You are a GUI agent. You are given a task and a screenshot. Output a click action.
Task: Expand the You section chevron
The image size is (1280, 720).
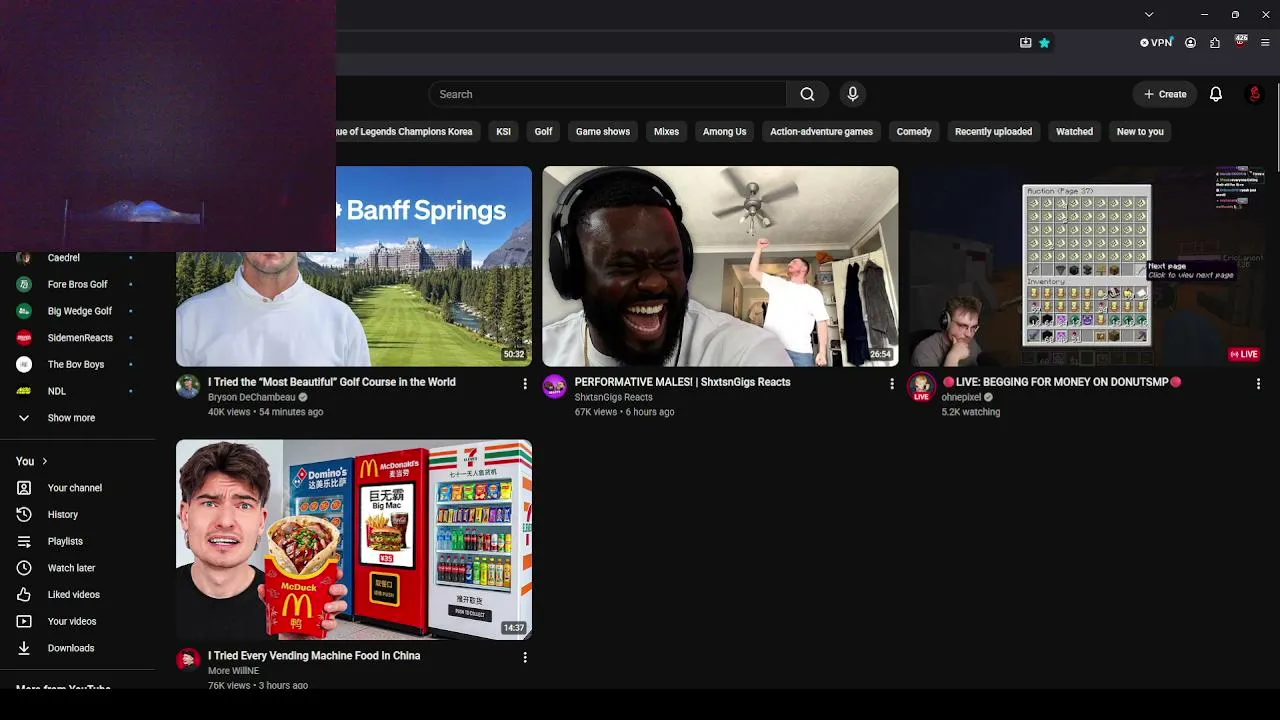click(x=44, y=461)
